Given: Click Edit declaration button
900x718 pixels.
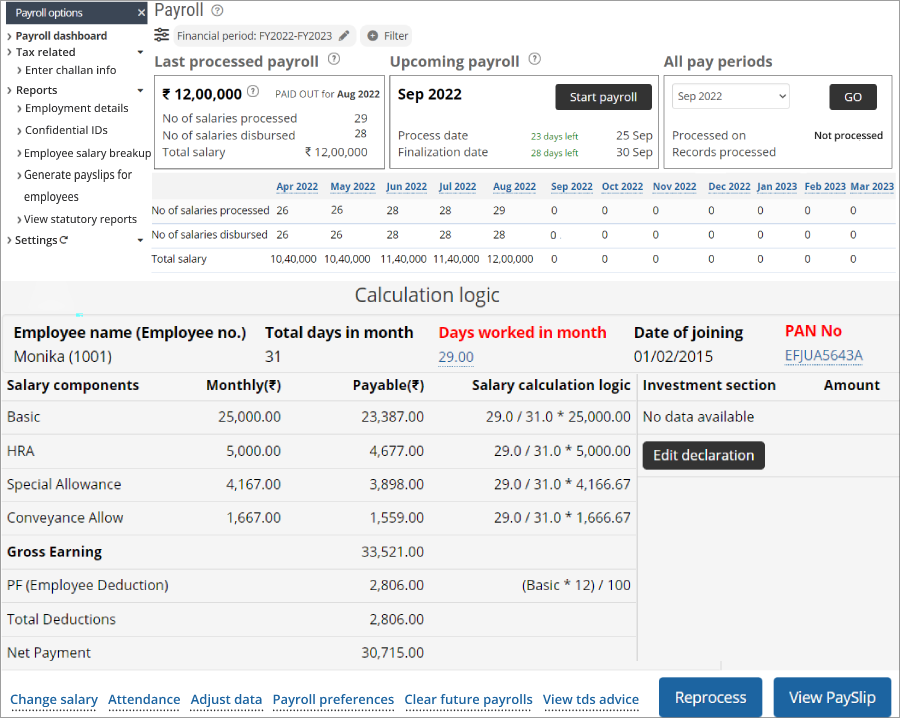Looking at the screenshot, I should point(703,455).
